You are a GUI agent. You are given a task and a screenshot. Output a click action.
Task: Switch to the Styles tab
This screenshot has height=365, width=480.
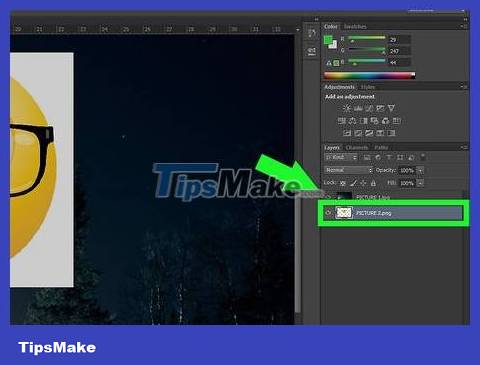pyautogui.click(x=368, y=87)
